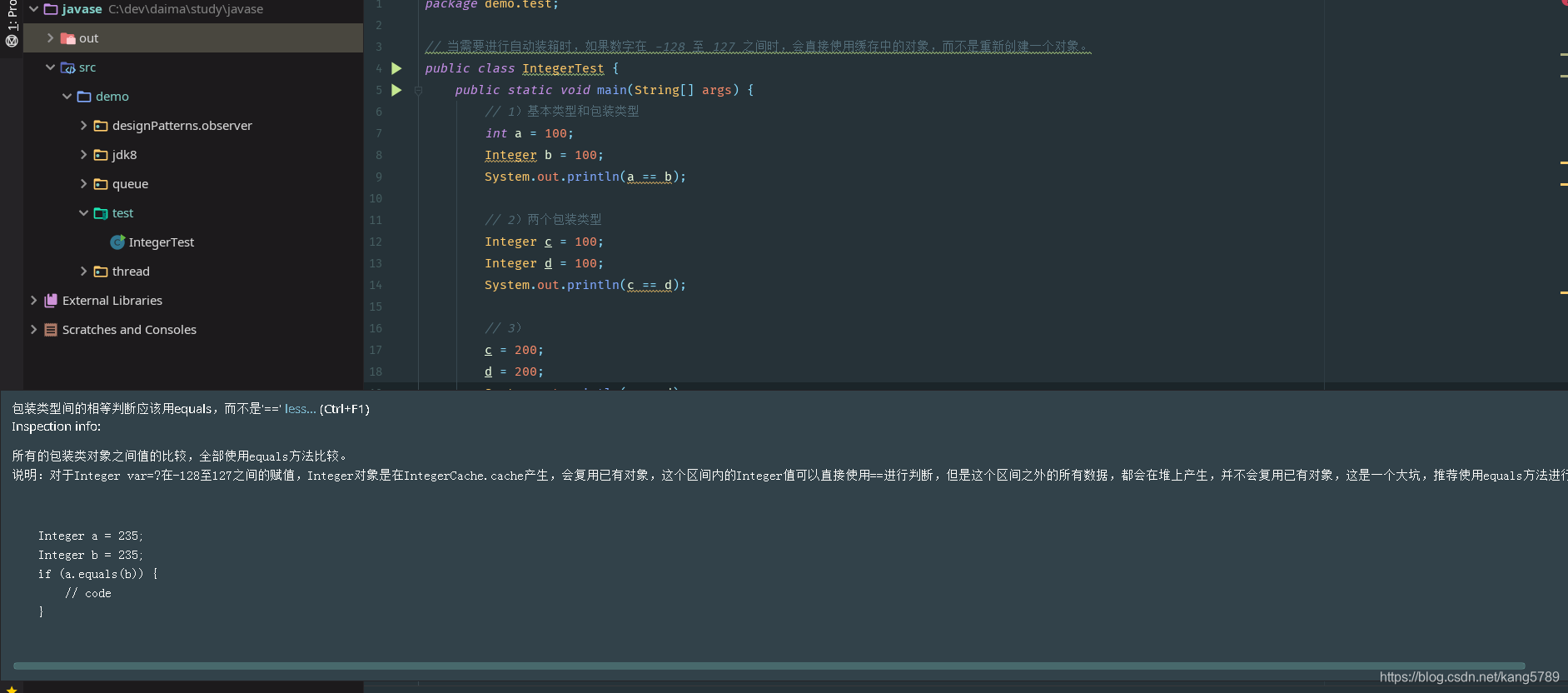Collapse the javase project root node
This screenshot has height=693, width=1568.
[33, 9]
